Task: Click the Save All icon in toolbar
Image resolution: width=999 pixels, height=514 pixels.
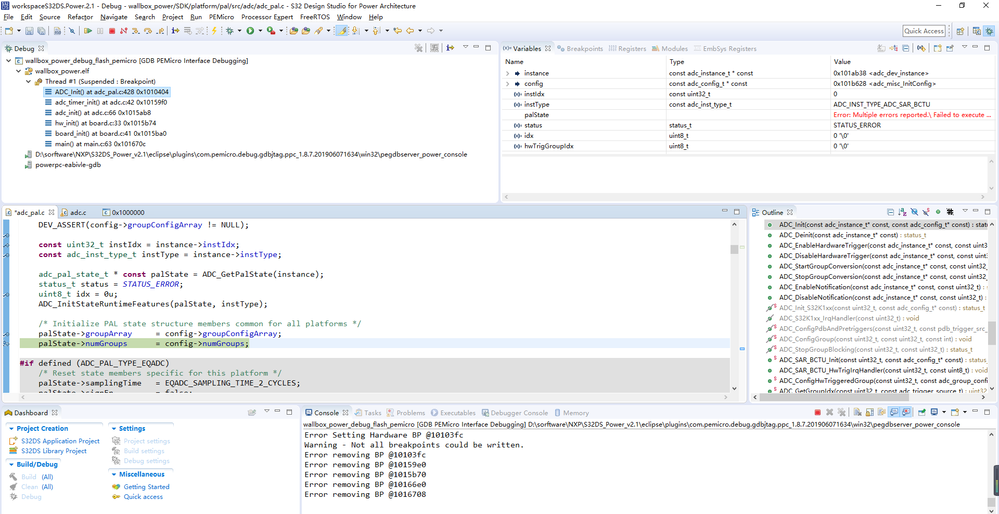Action: (x=41, y=31)
